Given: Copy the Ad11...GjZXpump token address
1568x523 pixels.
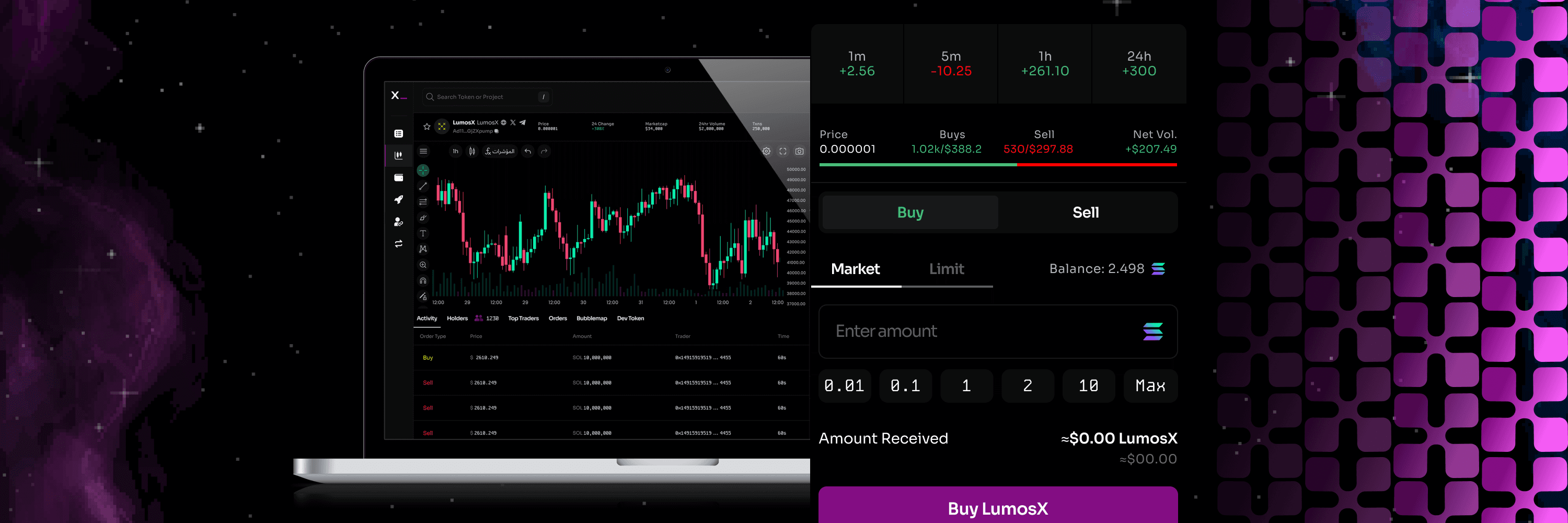Looking at the screenshot, I should pyautogui.click(x=497, y=131).
